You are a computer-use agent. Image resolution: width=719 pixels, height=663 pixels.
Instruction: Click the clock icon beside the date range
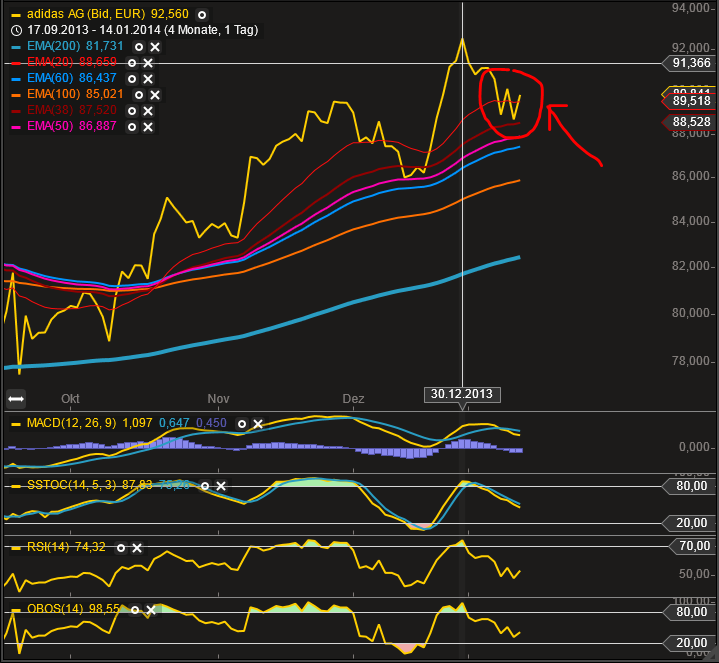15,31
